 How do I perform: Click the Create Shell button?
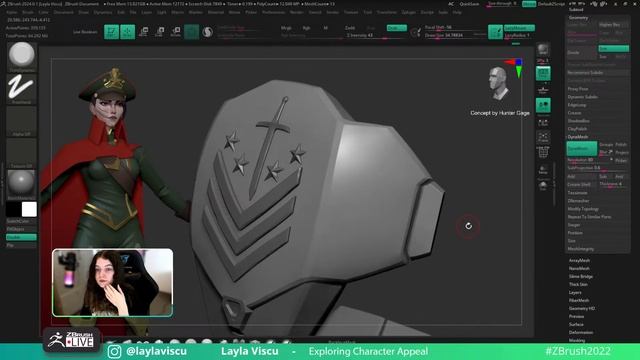click(582, 184)
